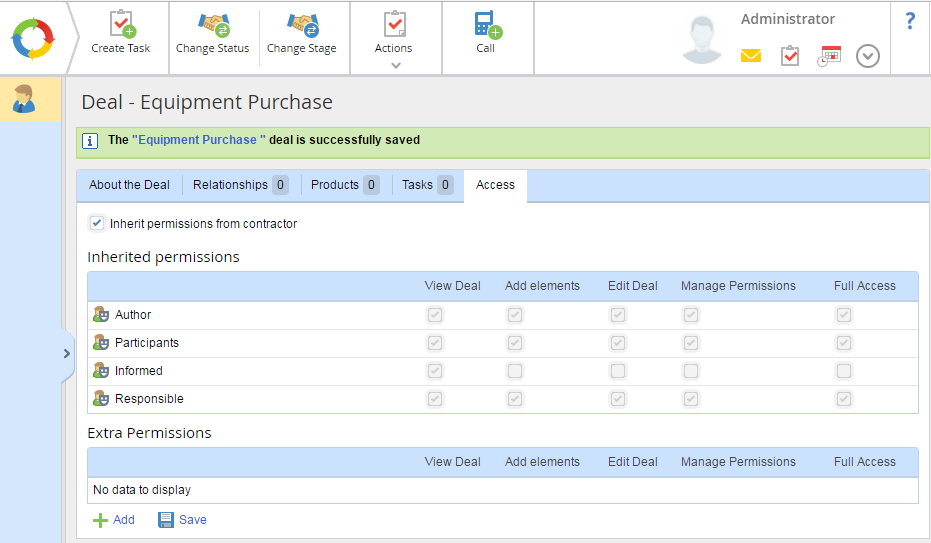Click the Administrator user name
931x543 pixels.
[x=787, y=19]
